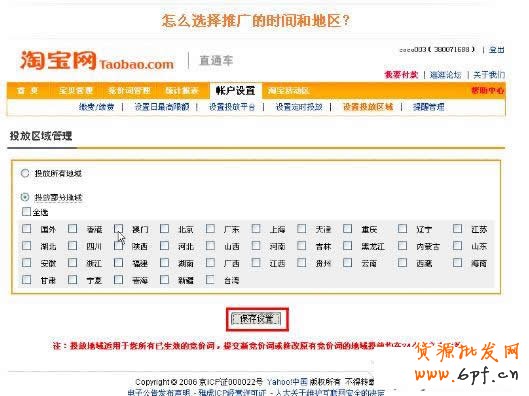Viewport: 529px width, 396px height.
Task: Open the 首页 tab
Action: 28,91
